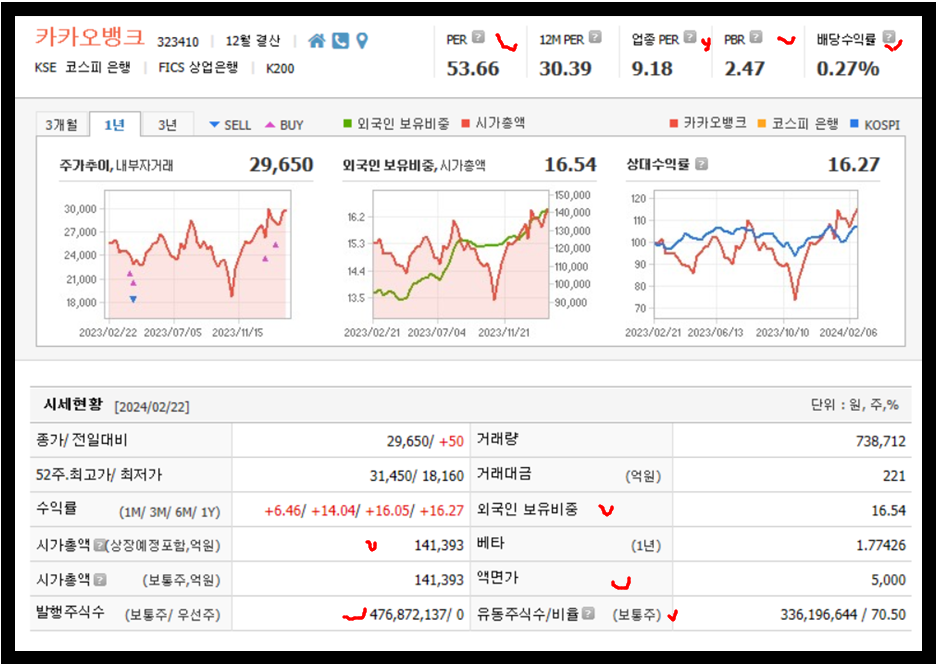
Task: Switch to the 3년 chart tab
Action: [x=168, y=124]
